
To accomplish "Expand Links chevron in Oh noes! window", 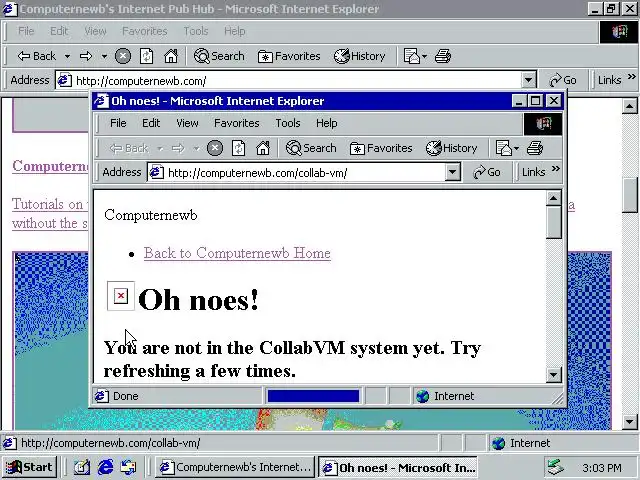I will click(556, 169).
